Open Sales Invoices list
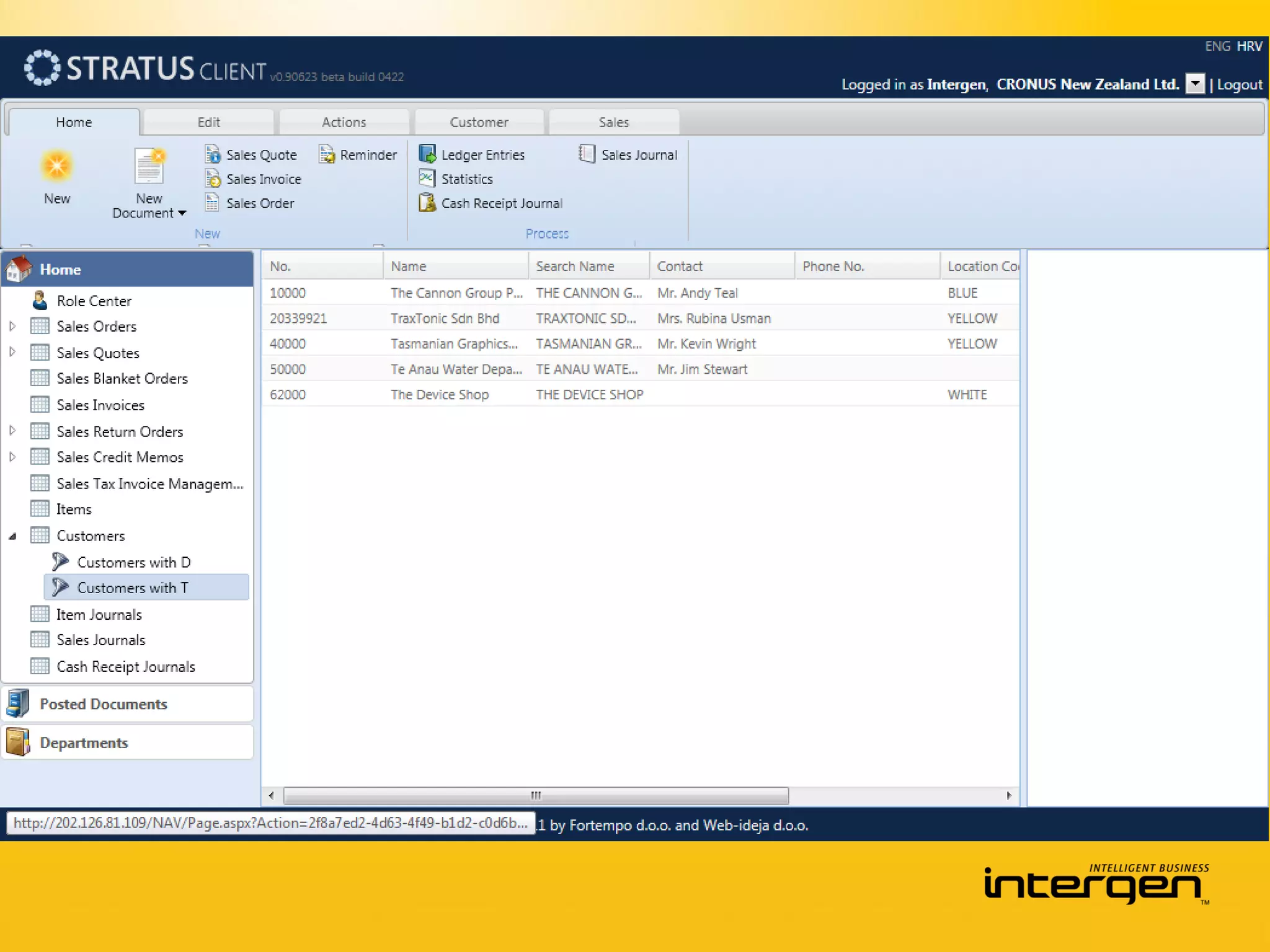Image resolution: width=1270 pixels, height=952 pixels. click(100, 405)
